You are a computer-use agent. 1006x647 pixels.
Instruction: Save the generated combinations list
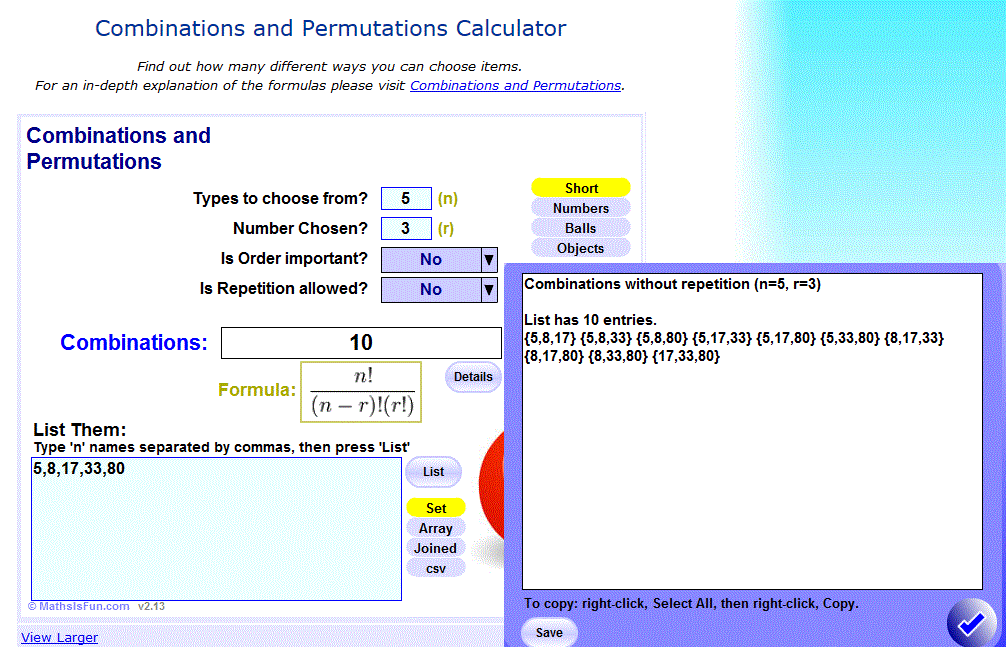pos(548,632)
